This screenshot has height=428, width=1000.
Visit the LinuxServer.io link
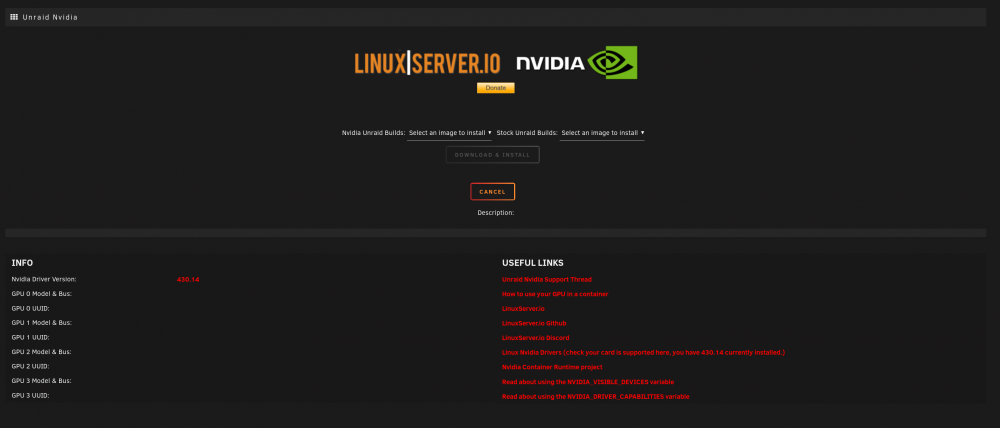(x=523, y=309)
